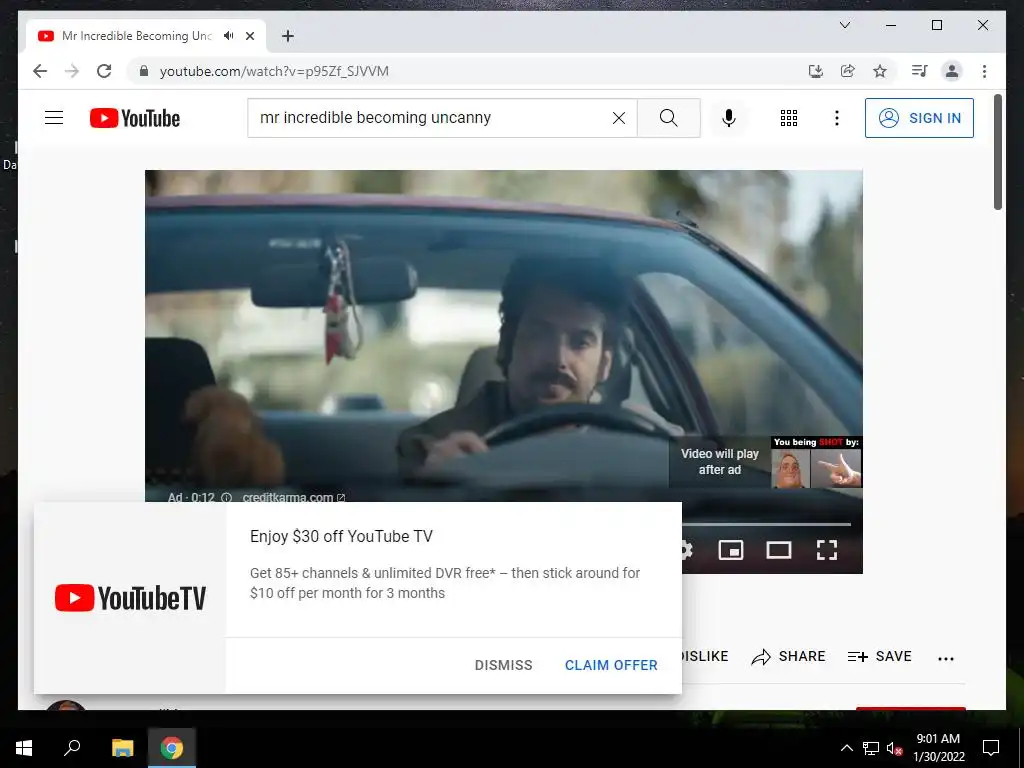Save the video to a playlist
The height and width of the screenshot is (768, 1024).
(879, 656)
